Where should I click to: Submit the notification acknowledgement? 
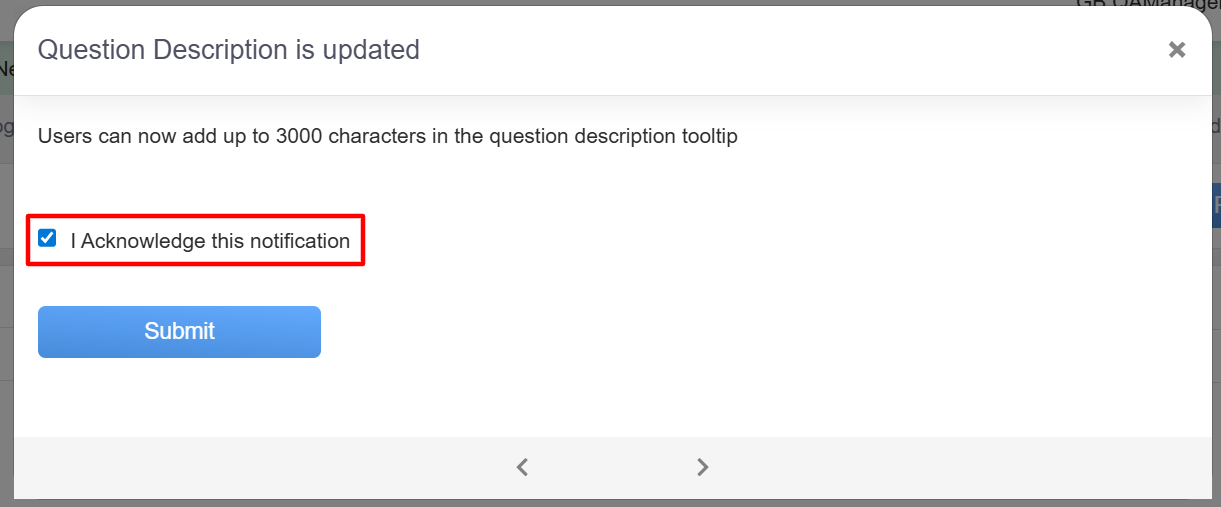click(179, 332)
